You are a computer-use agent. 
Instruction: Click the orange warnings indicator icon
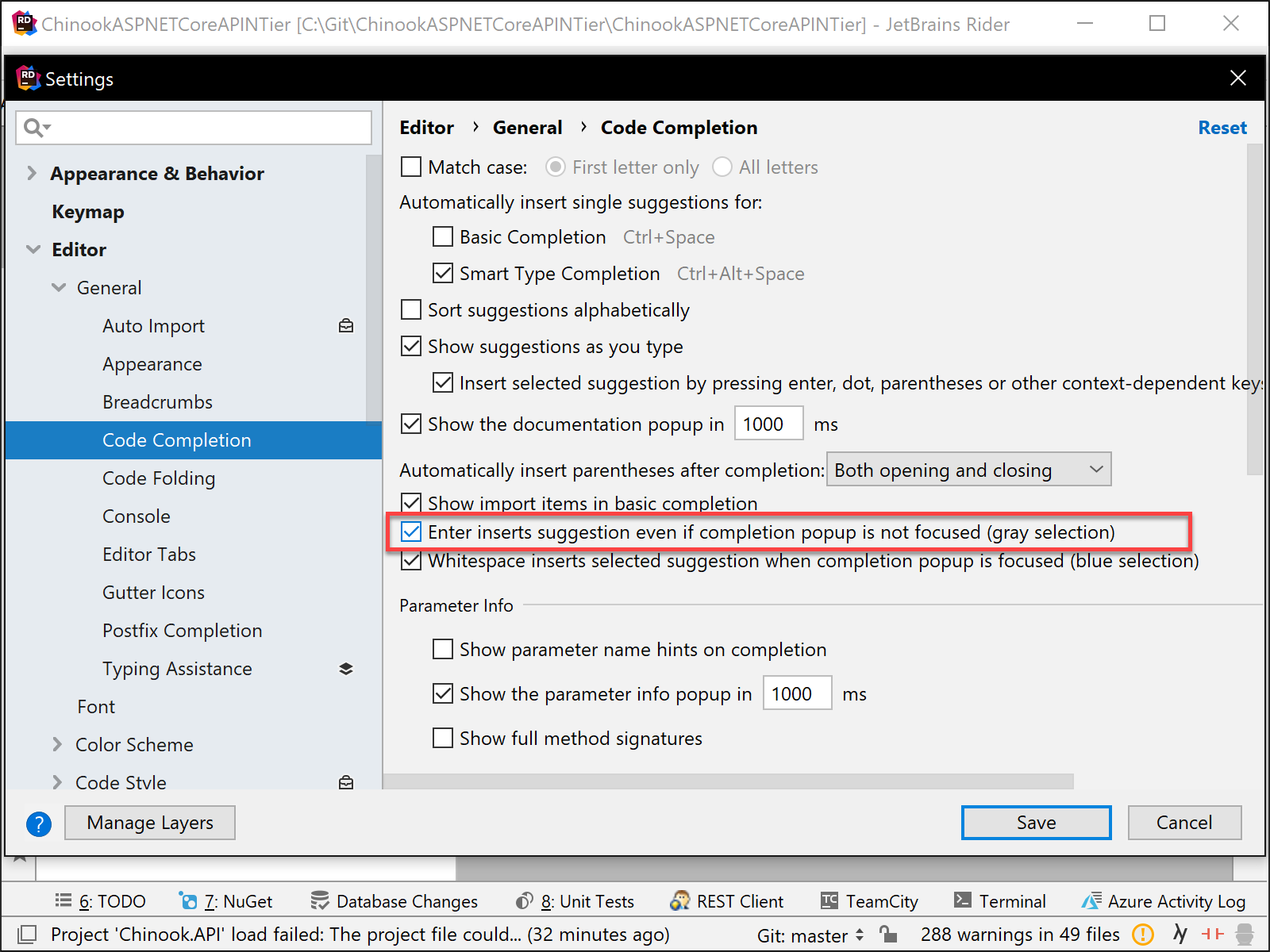(1143, 935)
